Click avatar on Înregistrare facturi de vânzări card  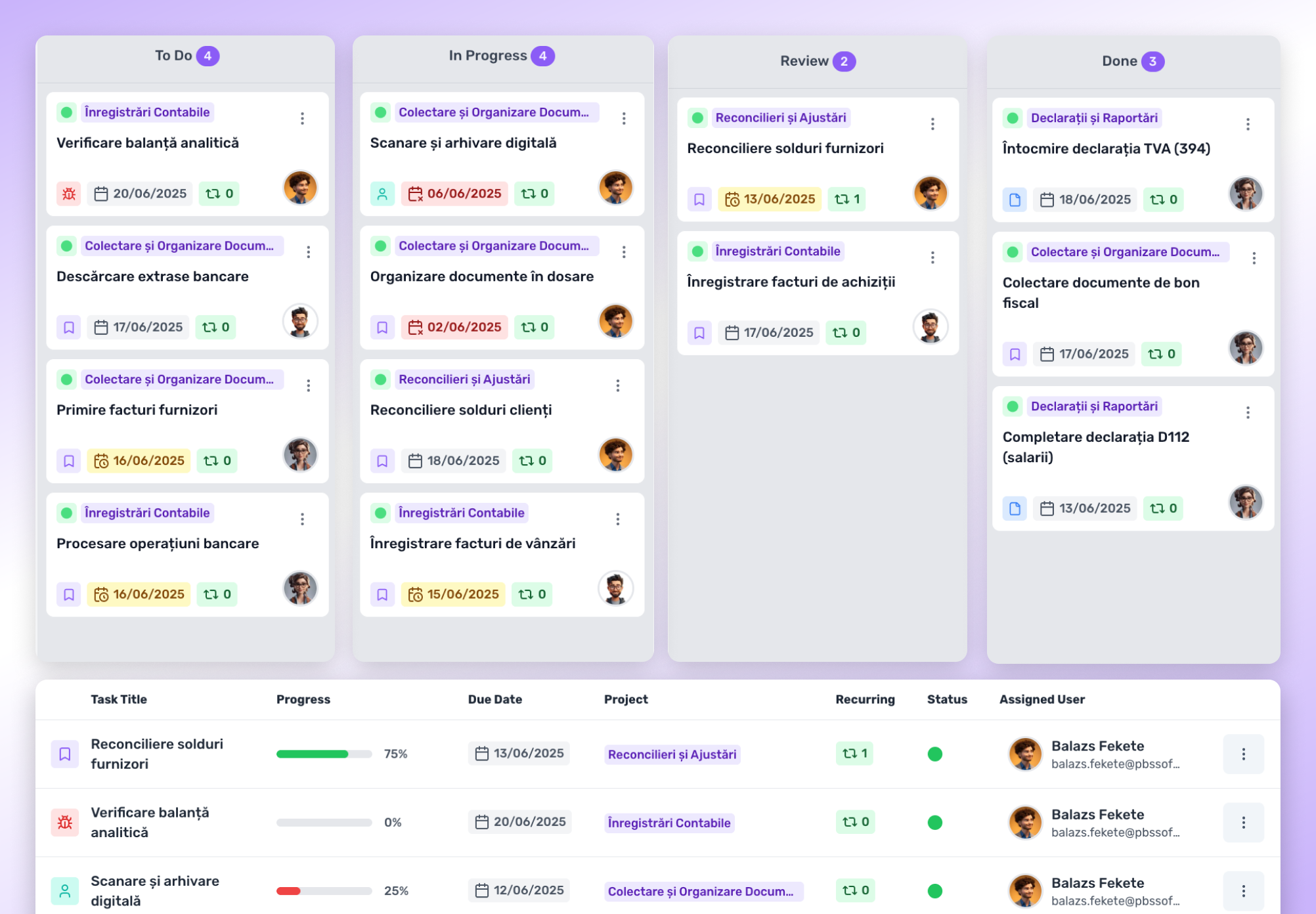tap(615, 588)
